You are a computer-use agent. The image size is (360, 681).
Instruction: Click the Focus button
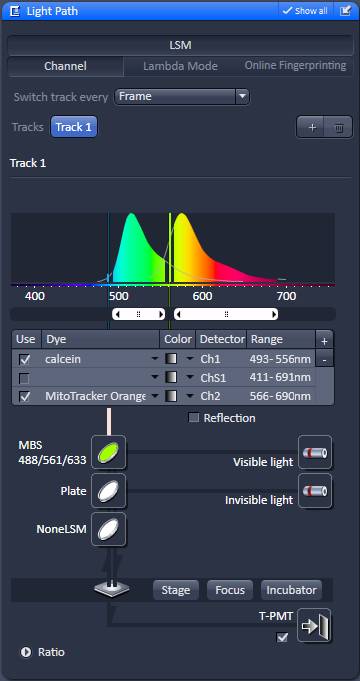point(230,590)
